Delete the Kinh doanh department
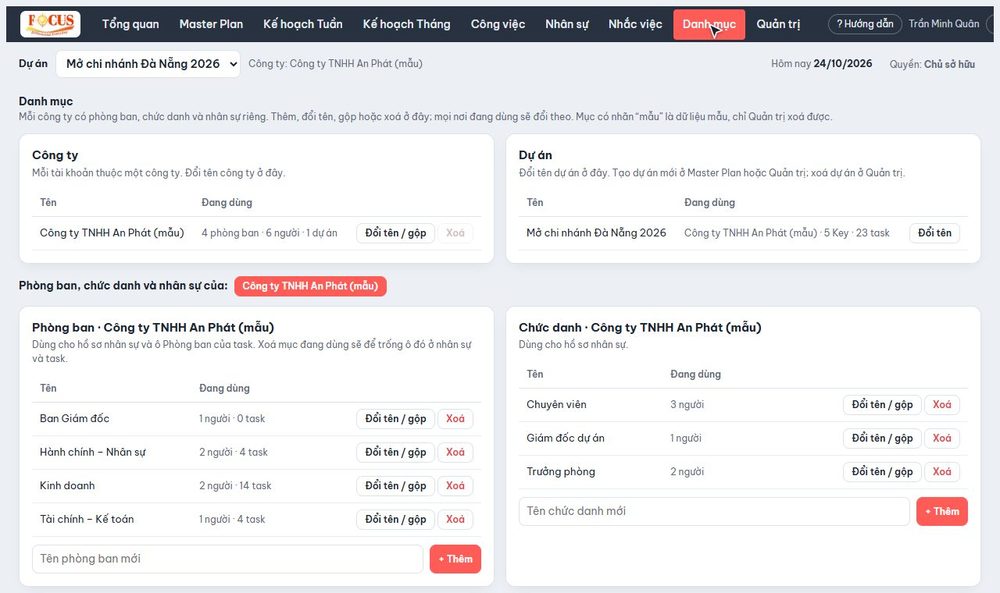 coord(455,485)
